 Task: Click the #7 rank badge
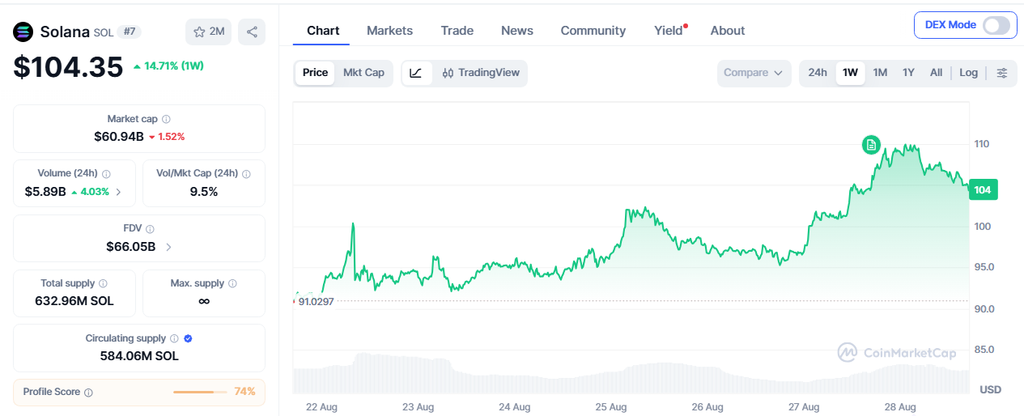[129, 32]
